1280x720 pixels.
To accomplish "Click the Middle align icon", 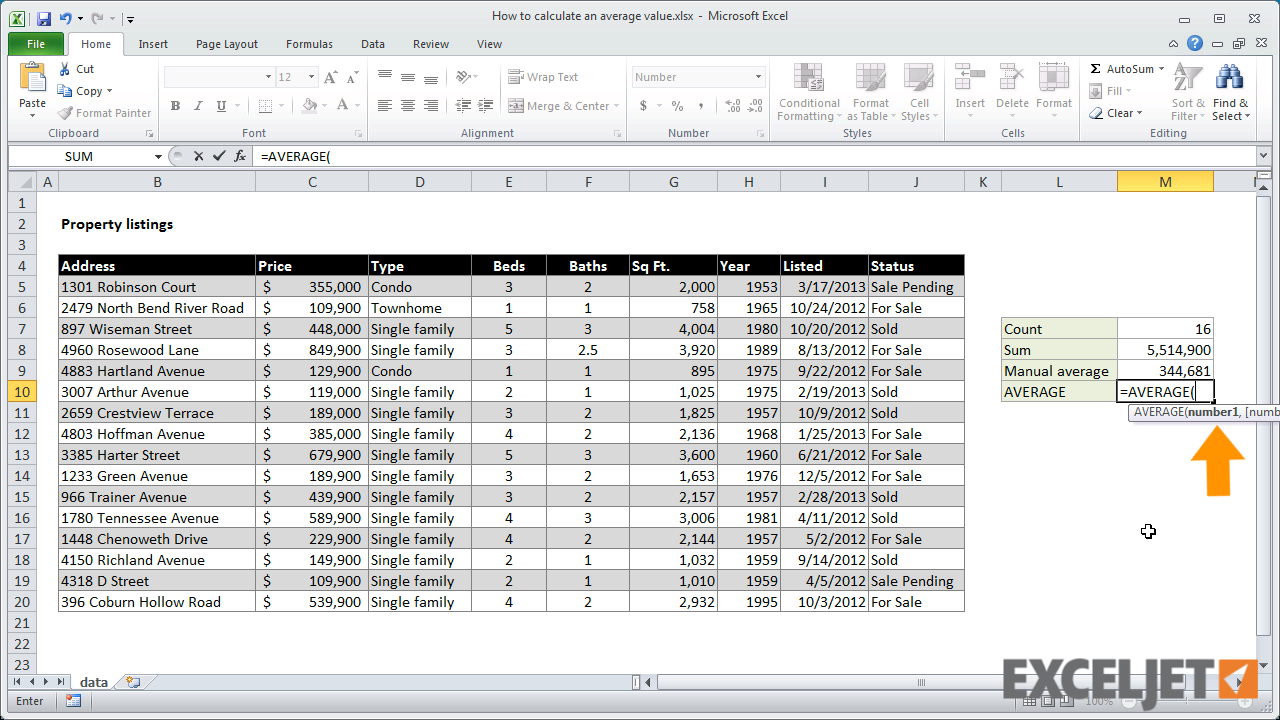I will click(408, 77).
